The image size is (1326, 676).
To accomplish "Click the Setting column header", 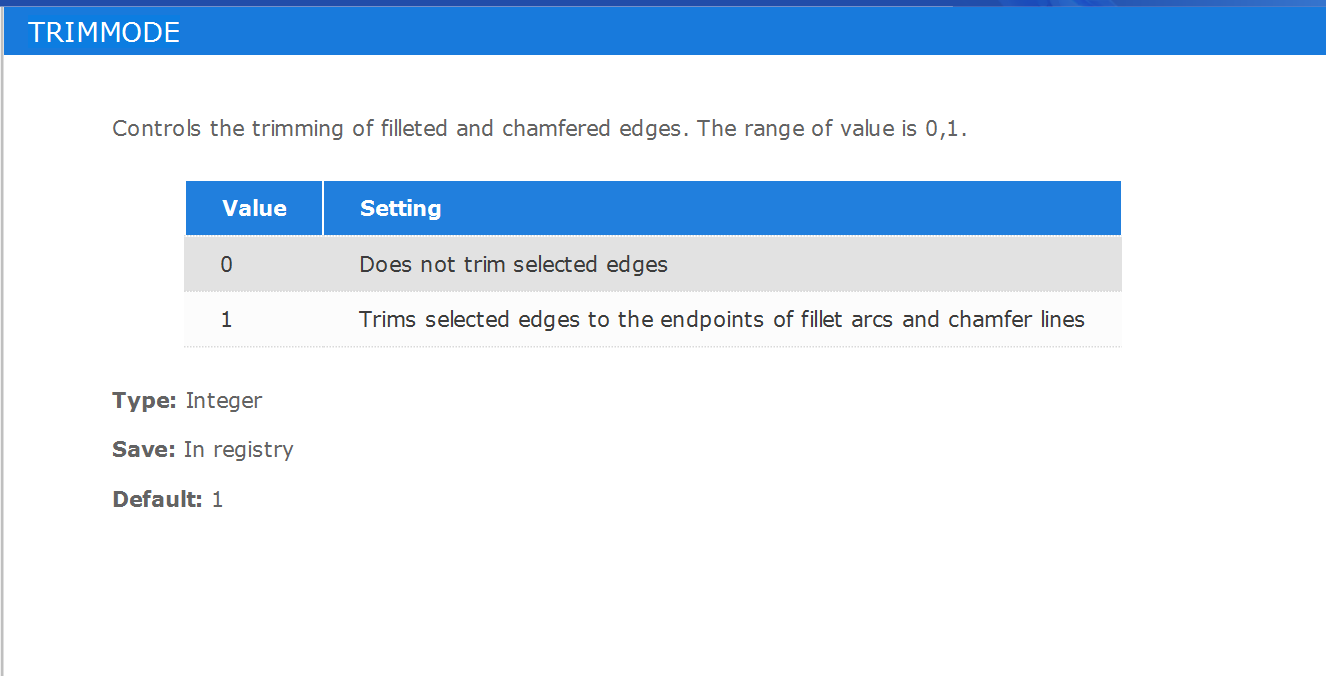I will pyautogui.click(x=722, y=208).
